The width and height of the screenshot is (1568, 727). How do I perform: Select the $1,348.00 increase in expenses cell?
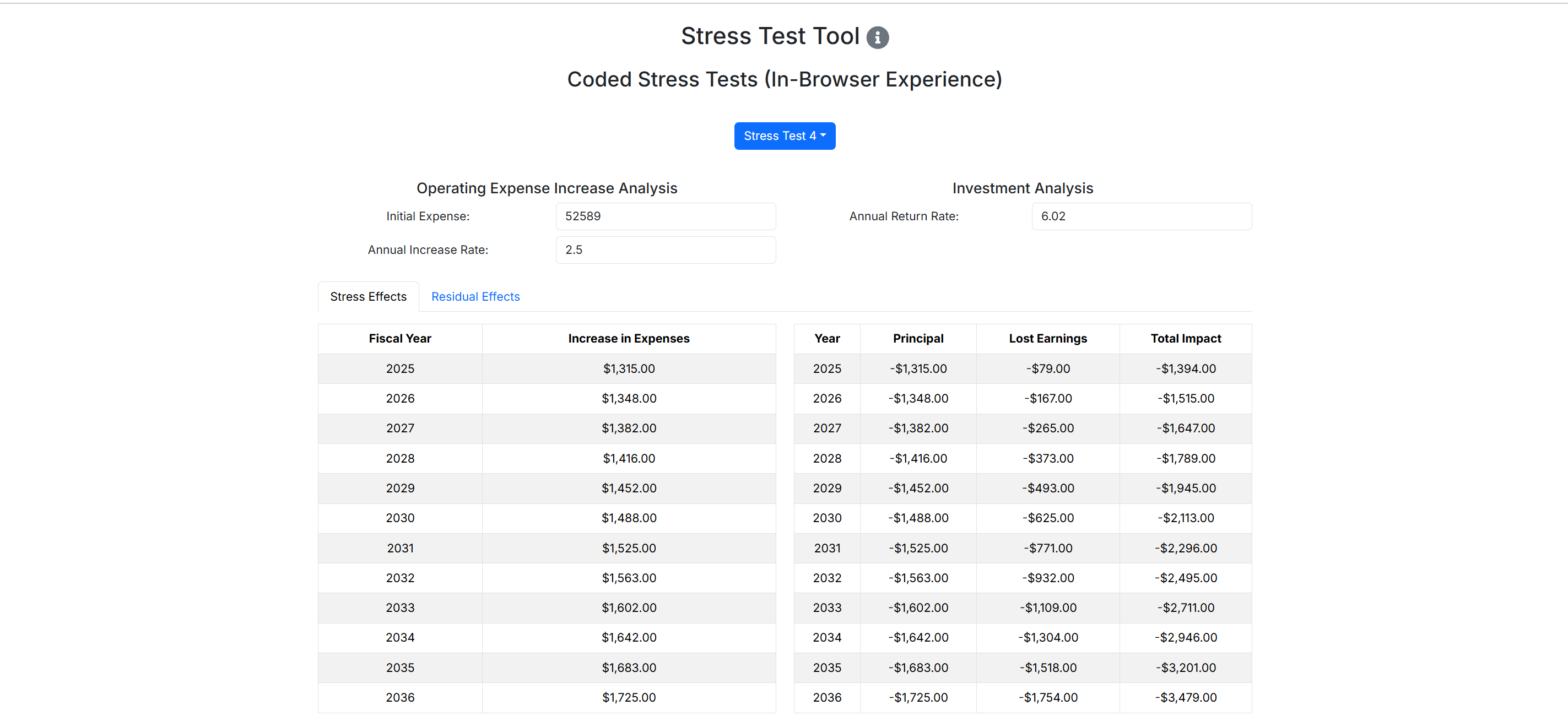[629, 399]
